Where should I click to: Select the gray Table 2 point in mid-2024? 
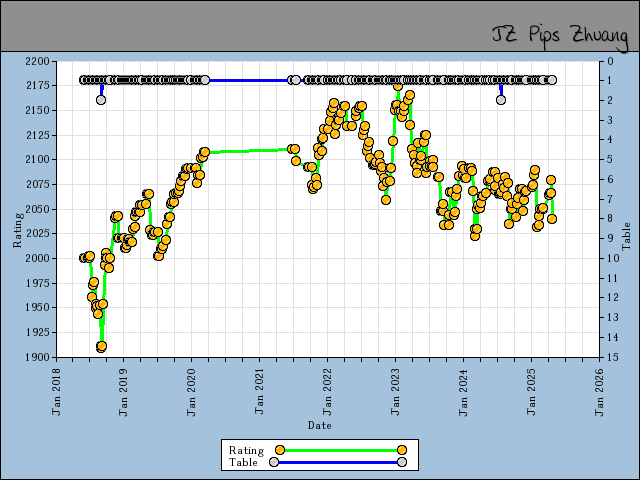[501, 100]
